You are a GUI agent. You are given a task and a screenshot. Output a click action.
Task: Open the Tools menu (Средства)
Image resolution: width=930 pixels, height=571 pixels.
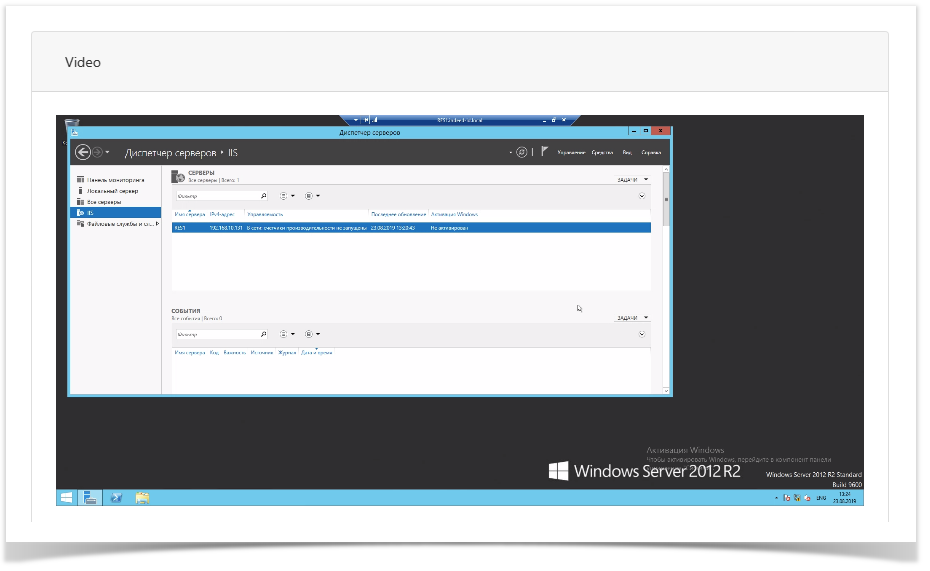(602, 153)
